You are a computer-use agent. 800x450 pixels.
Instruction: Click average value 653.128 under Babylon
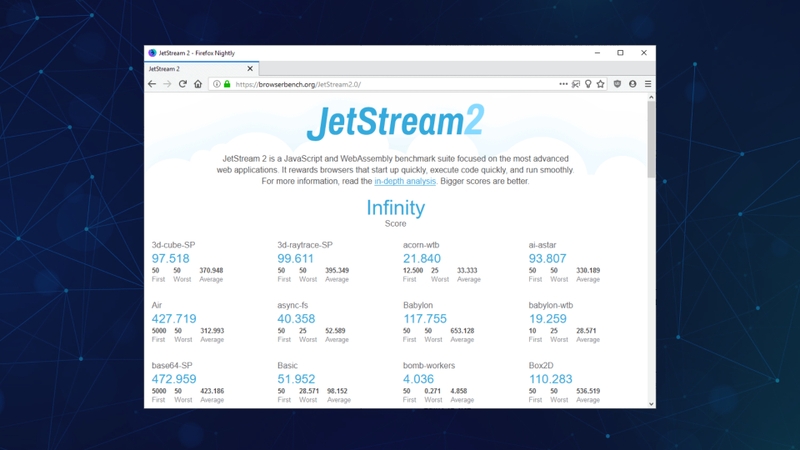coord(462,331)
